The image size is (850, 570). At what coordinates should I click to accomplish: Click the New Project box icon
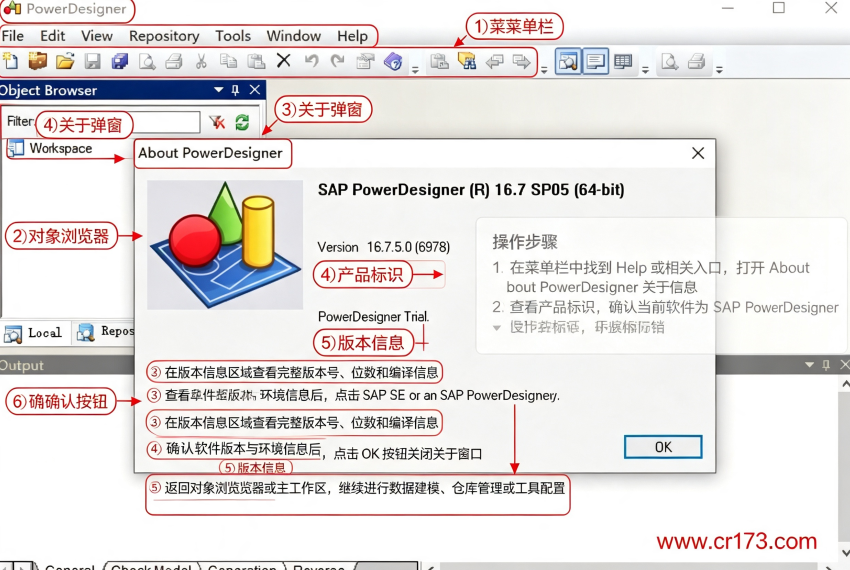pyautogui.click(x=37, y=61)
